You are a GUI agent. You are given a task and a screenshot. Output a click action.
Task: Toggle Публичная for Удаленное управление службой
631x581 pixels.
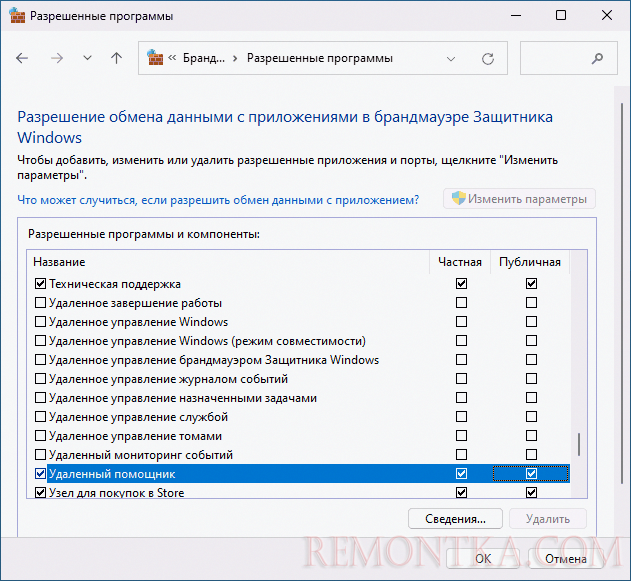pyautogui.click(x=531, y=416)
